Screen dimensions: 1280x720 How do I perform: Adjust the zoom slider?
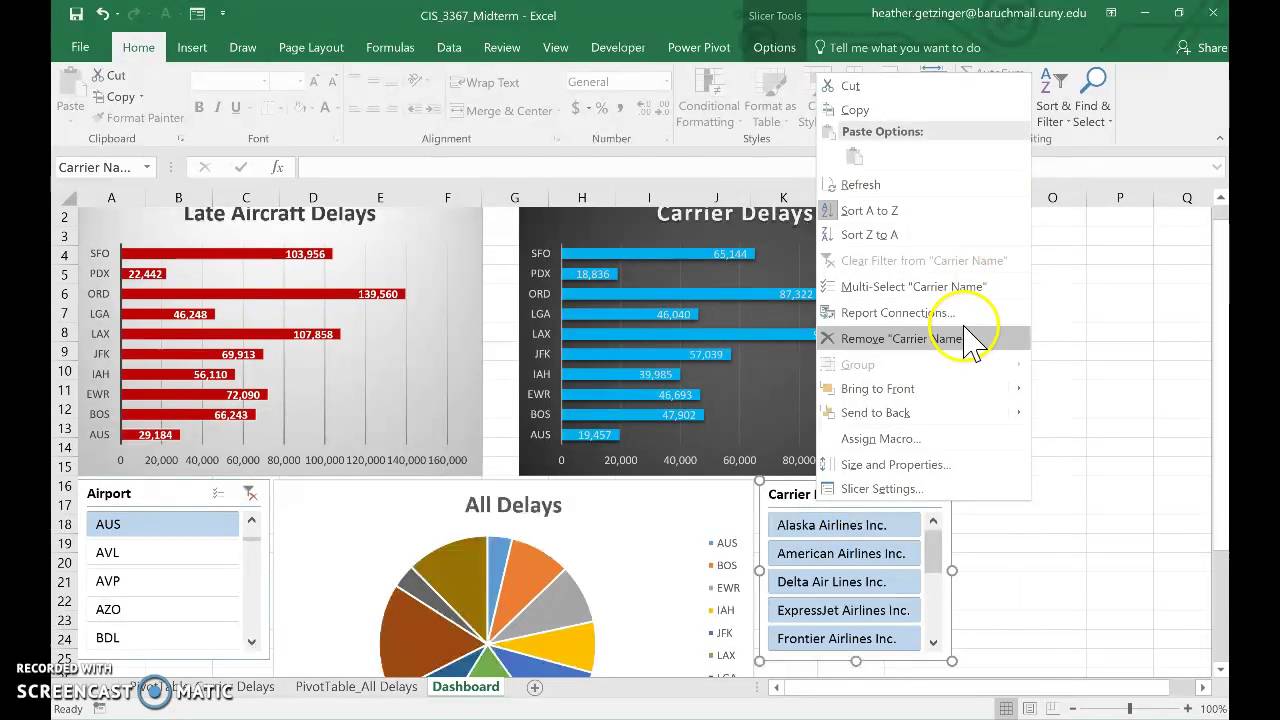pos(1130,709)
